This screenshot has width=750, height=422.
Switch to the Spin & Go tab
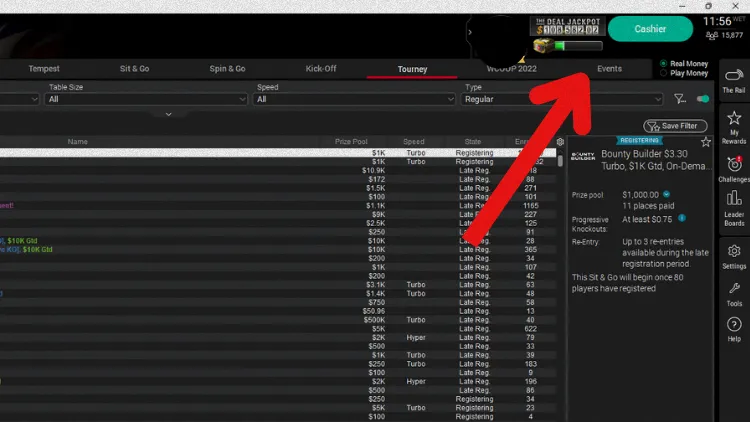coord(227,69)
